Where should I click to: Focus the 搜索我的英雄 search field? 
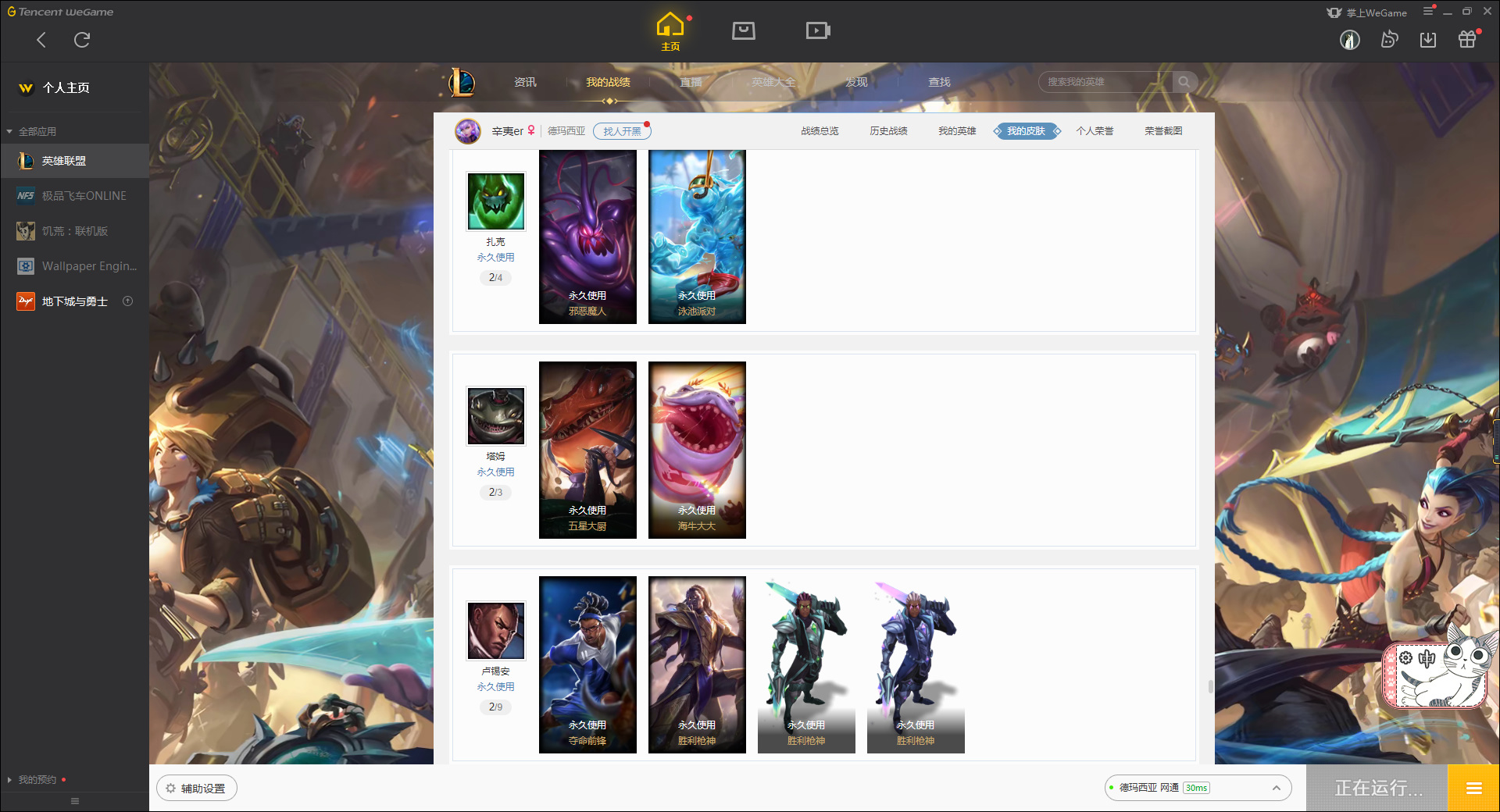pos(1105,82)
